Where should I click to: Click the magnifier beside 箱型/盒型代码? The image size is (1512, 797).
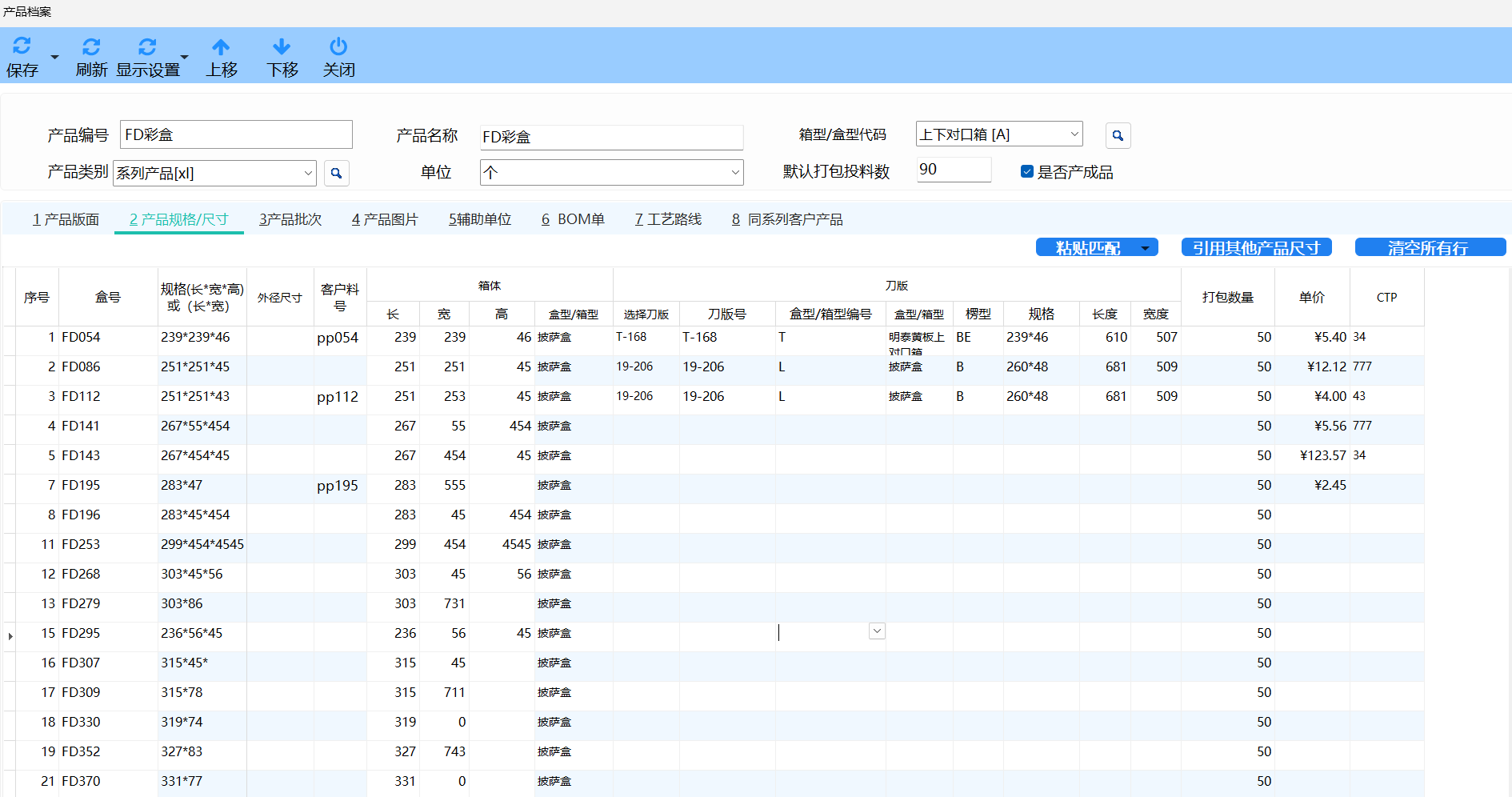(1118, 135)
